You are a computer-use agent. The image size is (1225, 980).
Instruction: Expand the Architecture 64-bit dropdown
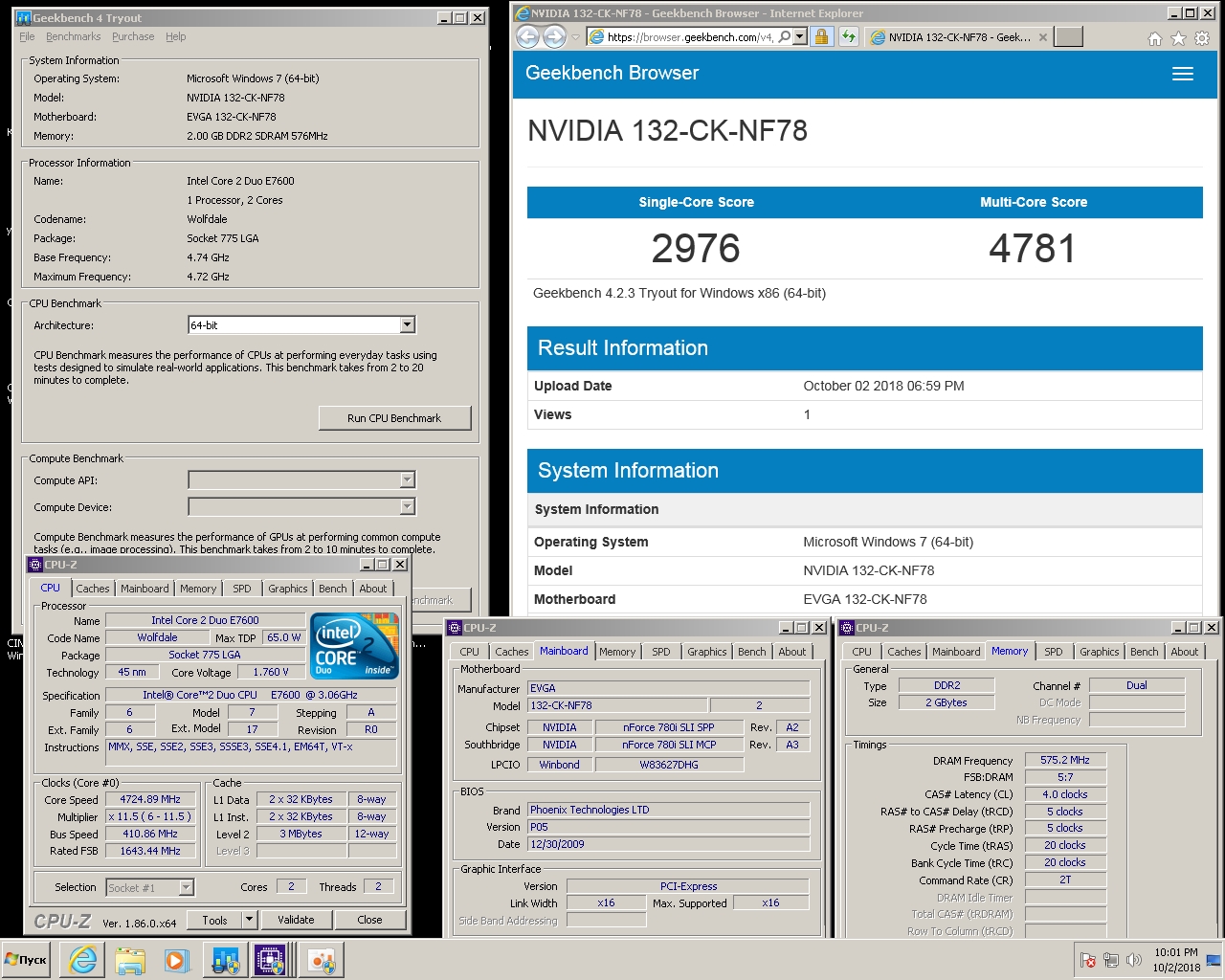point(407,325)
